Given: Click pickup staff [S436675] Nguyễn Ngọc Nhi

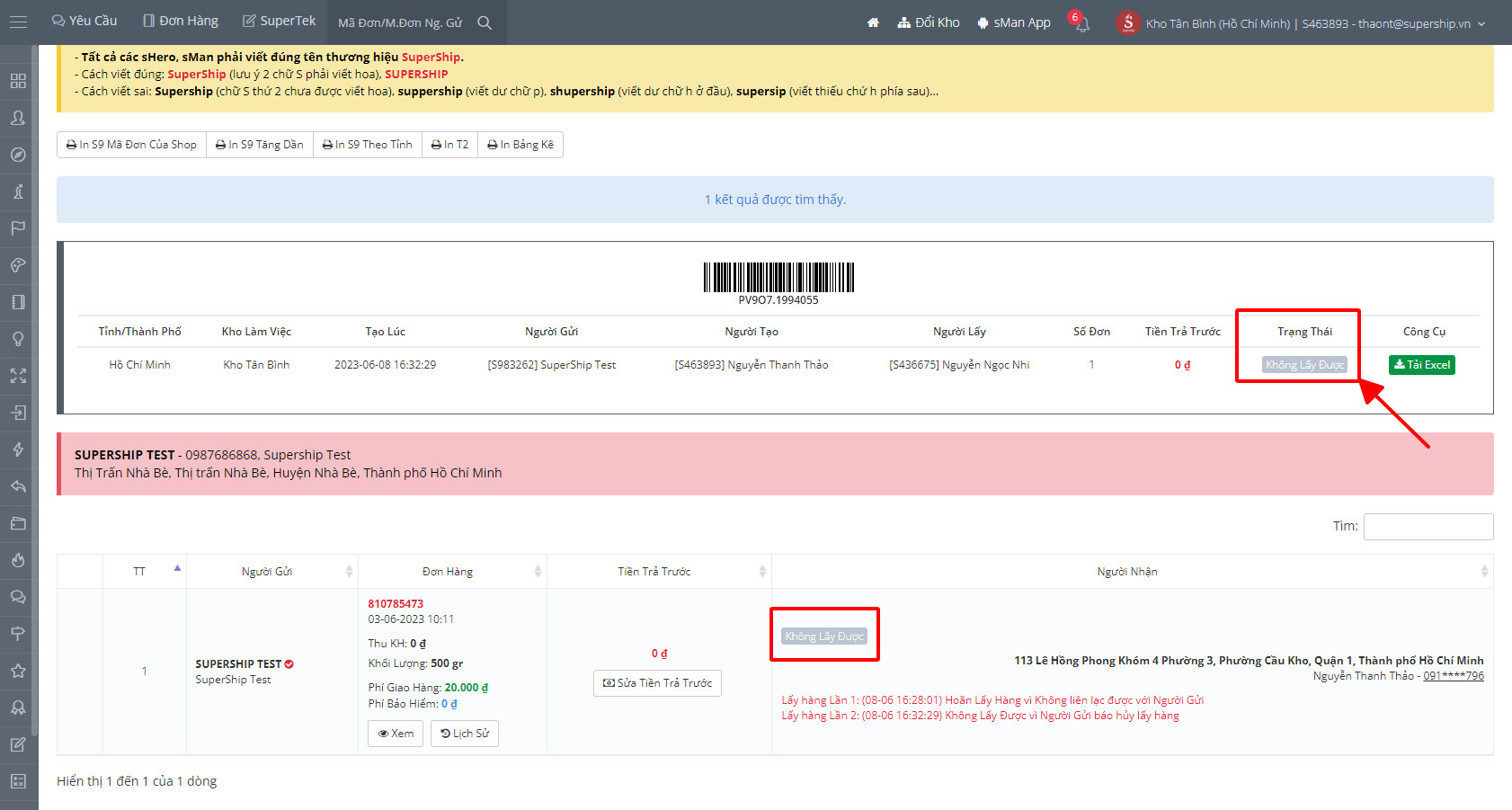Looking at the screenshot, I should pyautogui.click(x=959, y=365).
